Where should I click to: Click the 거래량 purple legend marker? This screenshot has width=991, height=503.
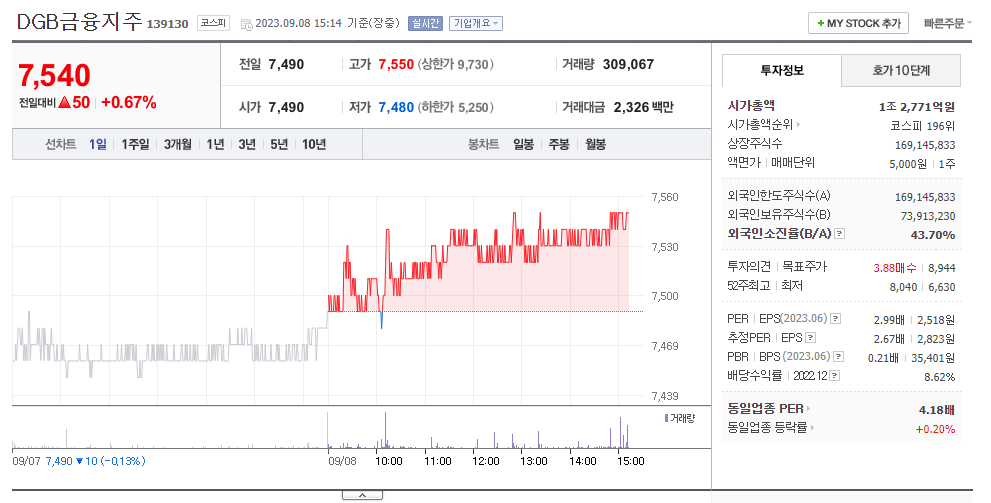666,418
